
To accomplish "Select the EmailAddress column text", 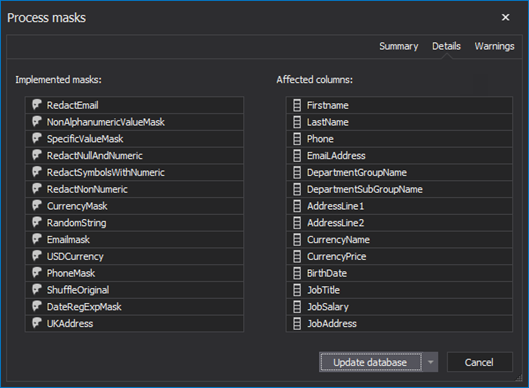I will (x=336, y=156).
